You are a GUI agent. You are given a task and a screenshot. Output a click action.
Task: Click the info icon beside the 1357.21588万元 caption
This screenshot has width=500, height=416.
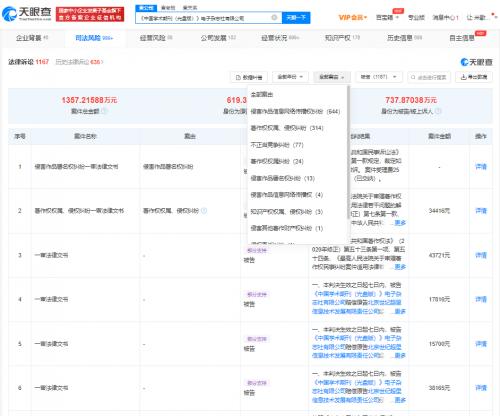click(x=104, y=111)
